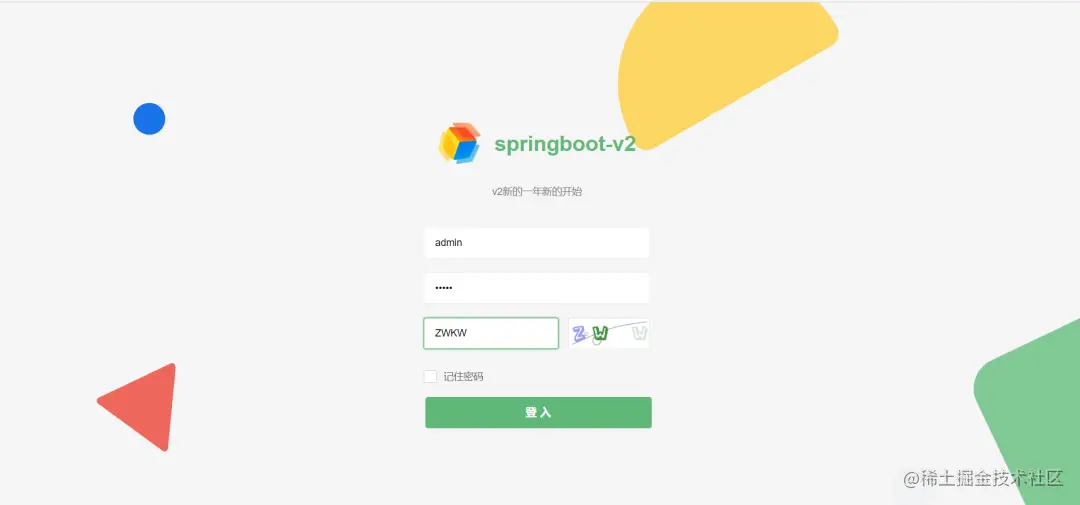Focus the captcha input containing ZWKW
Screen dimensions: 1080x505
coord(491,333)
